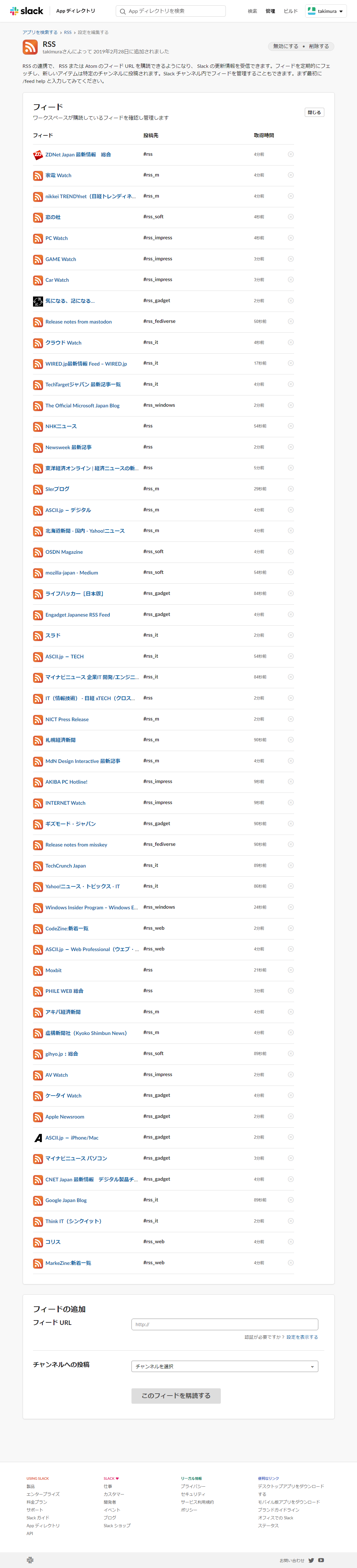Click 削除する button
Screen dimensions: 357x1568
pyautogui.click(x=319, y=46)
